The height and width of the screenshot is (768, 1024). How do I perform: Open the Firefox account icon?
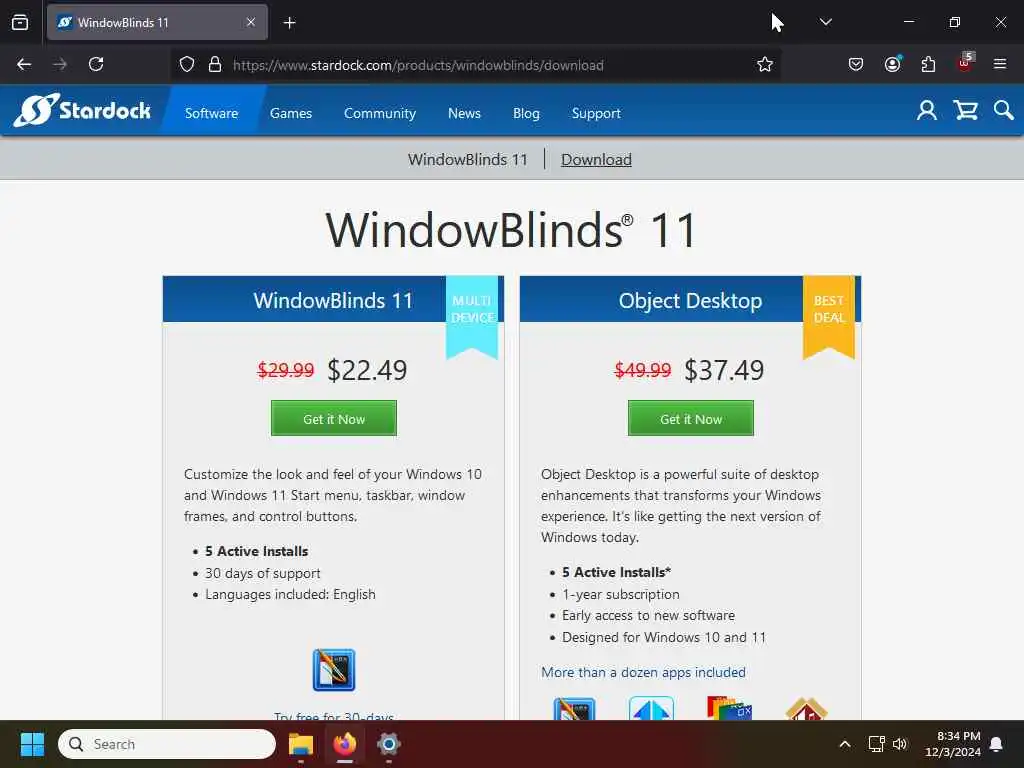click(x=892, y=64)
